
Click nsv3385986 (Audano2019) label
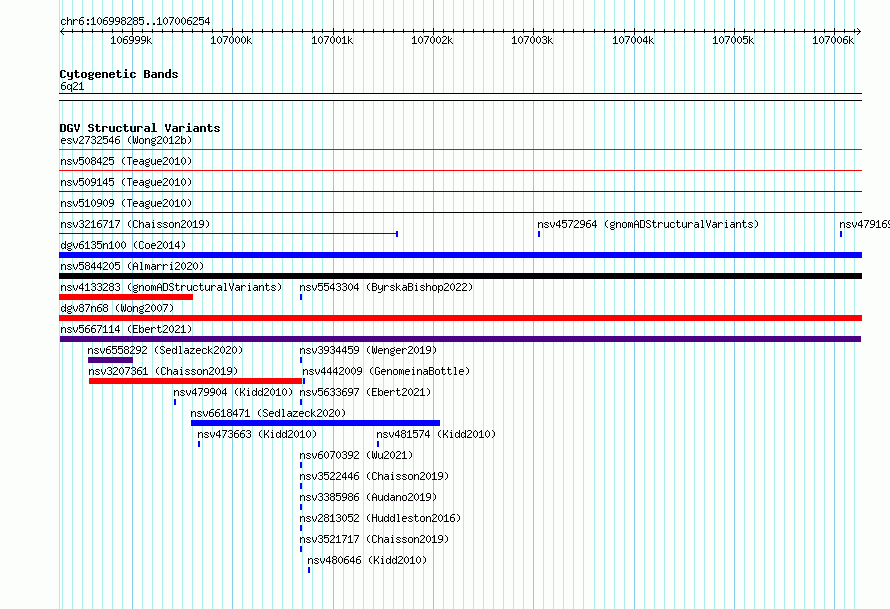[x=368, y=497]
